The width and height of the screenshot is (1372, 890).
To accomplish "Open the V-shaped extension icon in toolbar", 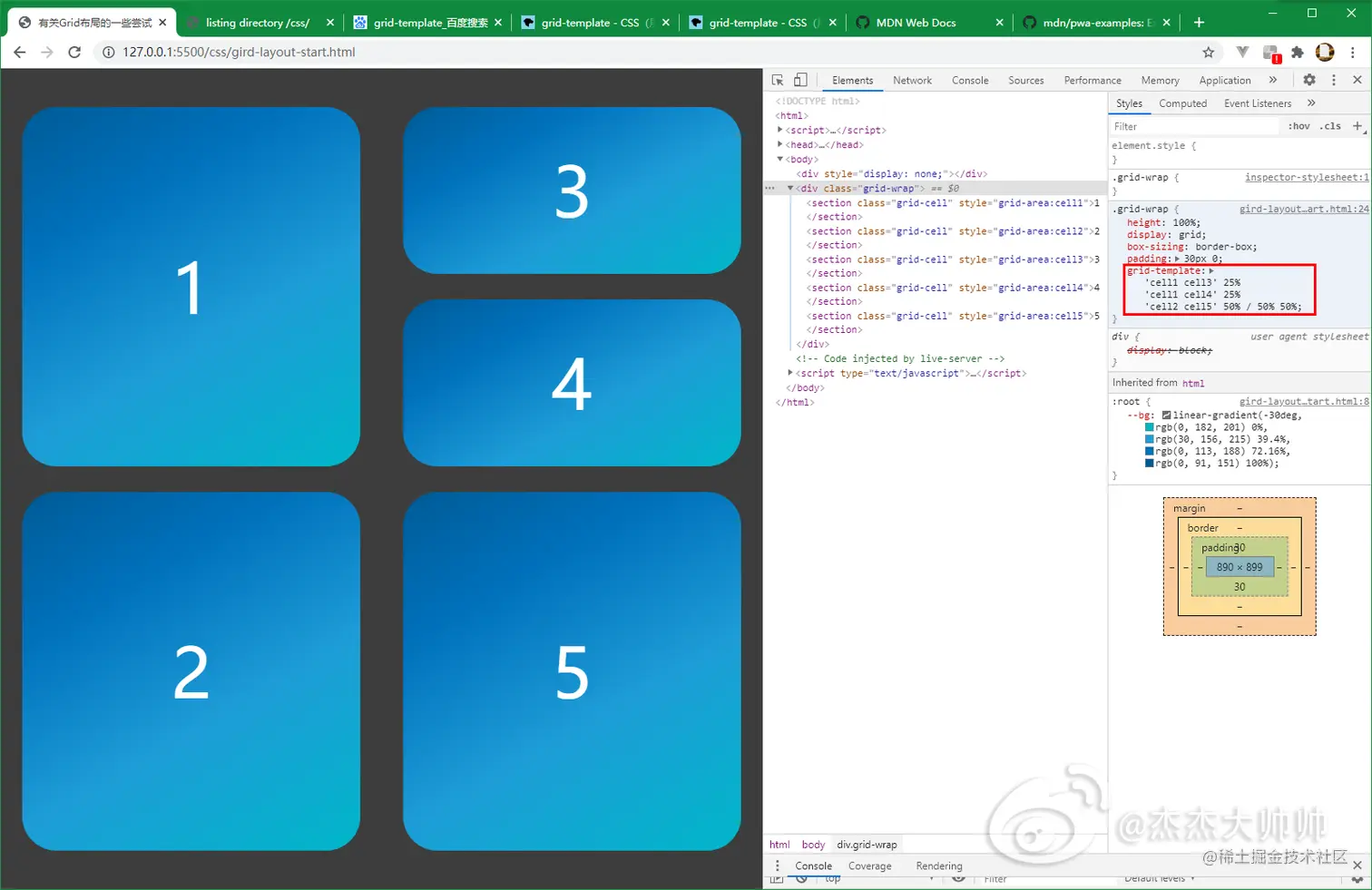I will [1242, 52].
